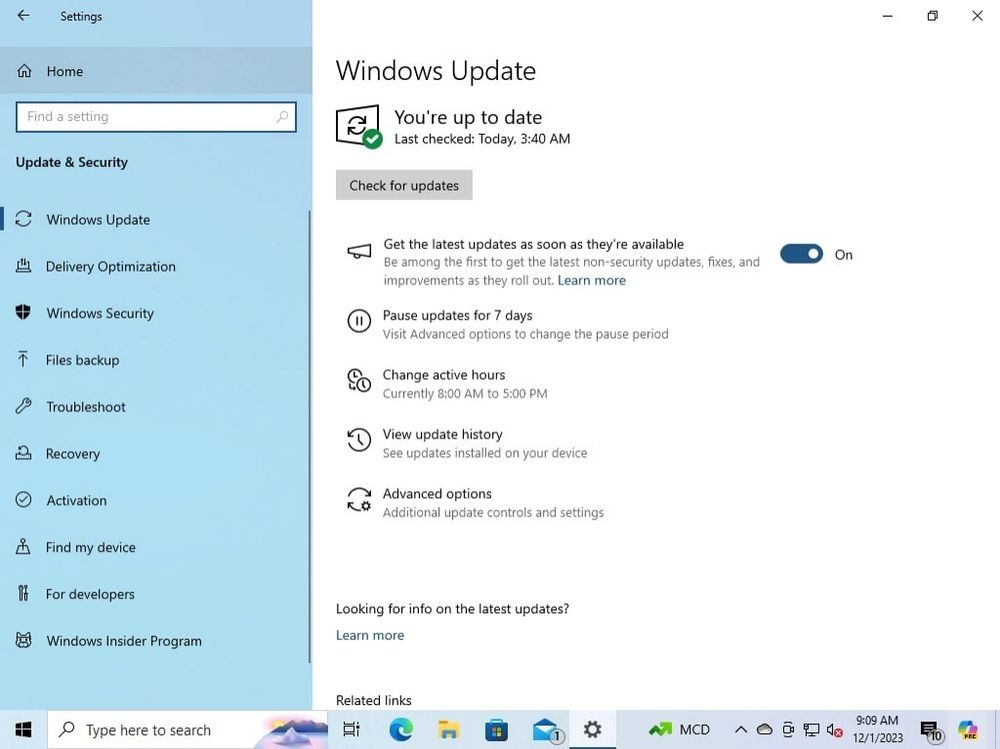Open the Windows Start menu
1000x749 pixels.
point(24,729)
